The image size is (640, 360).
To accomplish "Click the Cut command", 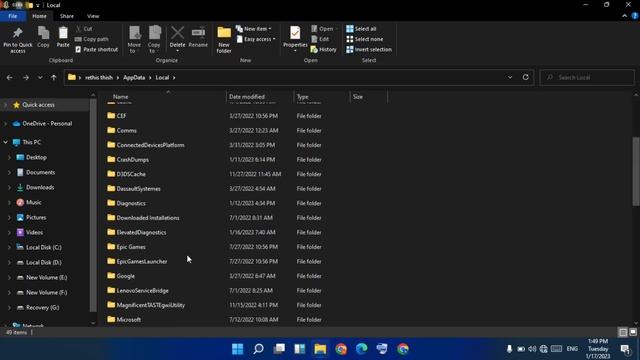I will click(x=84, y=29).
